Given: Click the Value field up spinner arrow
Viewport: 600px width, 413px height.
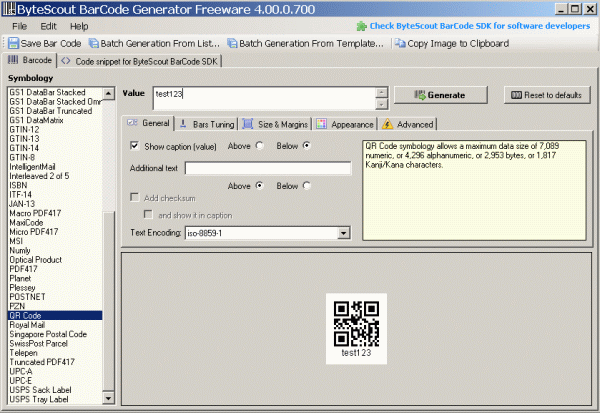Looking at the screenshot, I should [382, 92].
